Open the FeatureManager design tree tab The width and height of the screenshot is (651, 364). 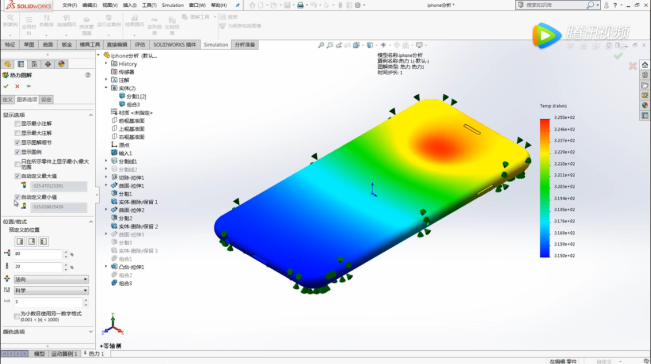[7, 64]
